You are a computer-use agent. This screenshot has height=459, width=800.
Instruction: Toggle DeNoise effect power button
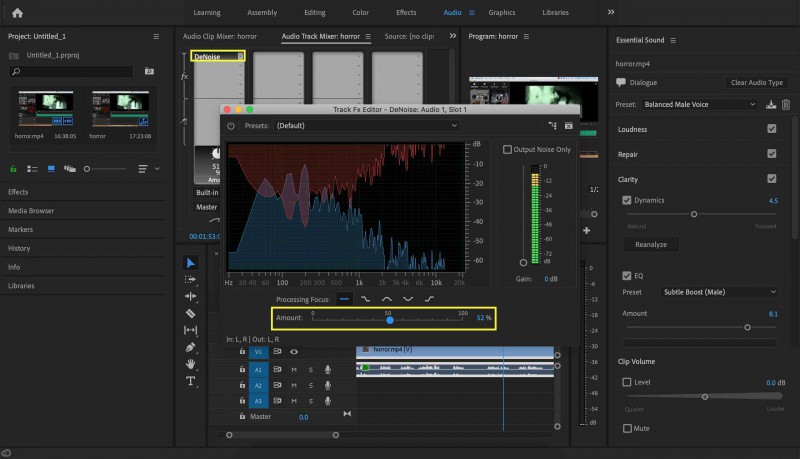coord(231,125)
